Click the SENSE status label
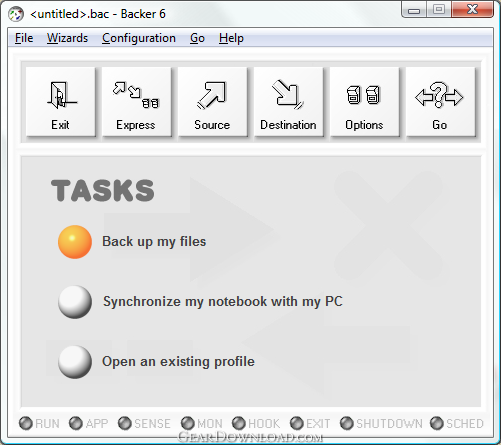The image size is (501, 445). tap(152, 424)
